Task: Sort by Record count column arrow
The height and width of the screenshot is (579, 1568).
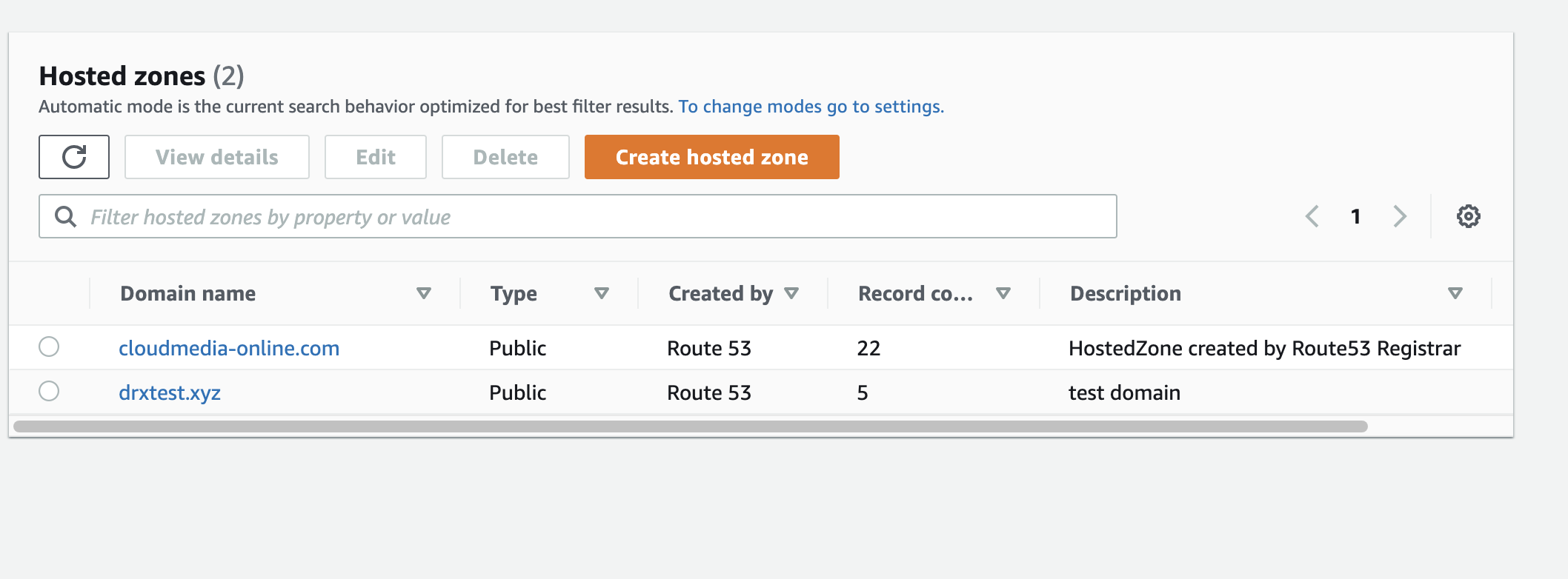Action: pyautogui.click(x=1003, y=294)
